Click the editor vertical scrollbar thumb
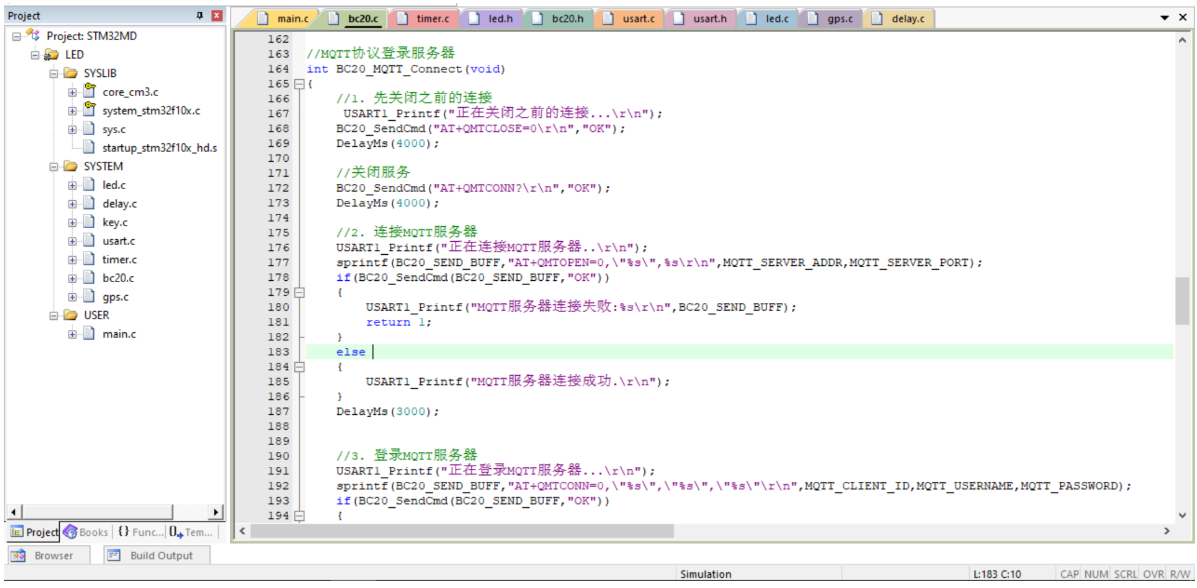 point(1182,301)
